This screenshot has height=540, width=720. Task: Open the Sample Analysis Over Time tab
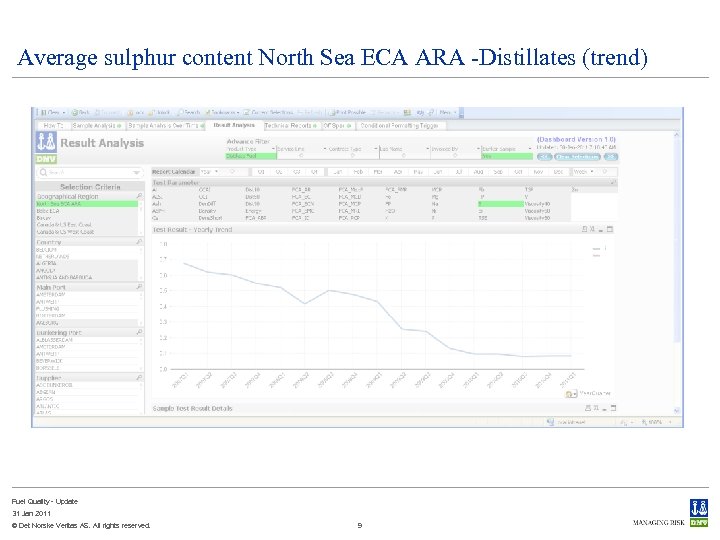click(166, 125)
